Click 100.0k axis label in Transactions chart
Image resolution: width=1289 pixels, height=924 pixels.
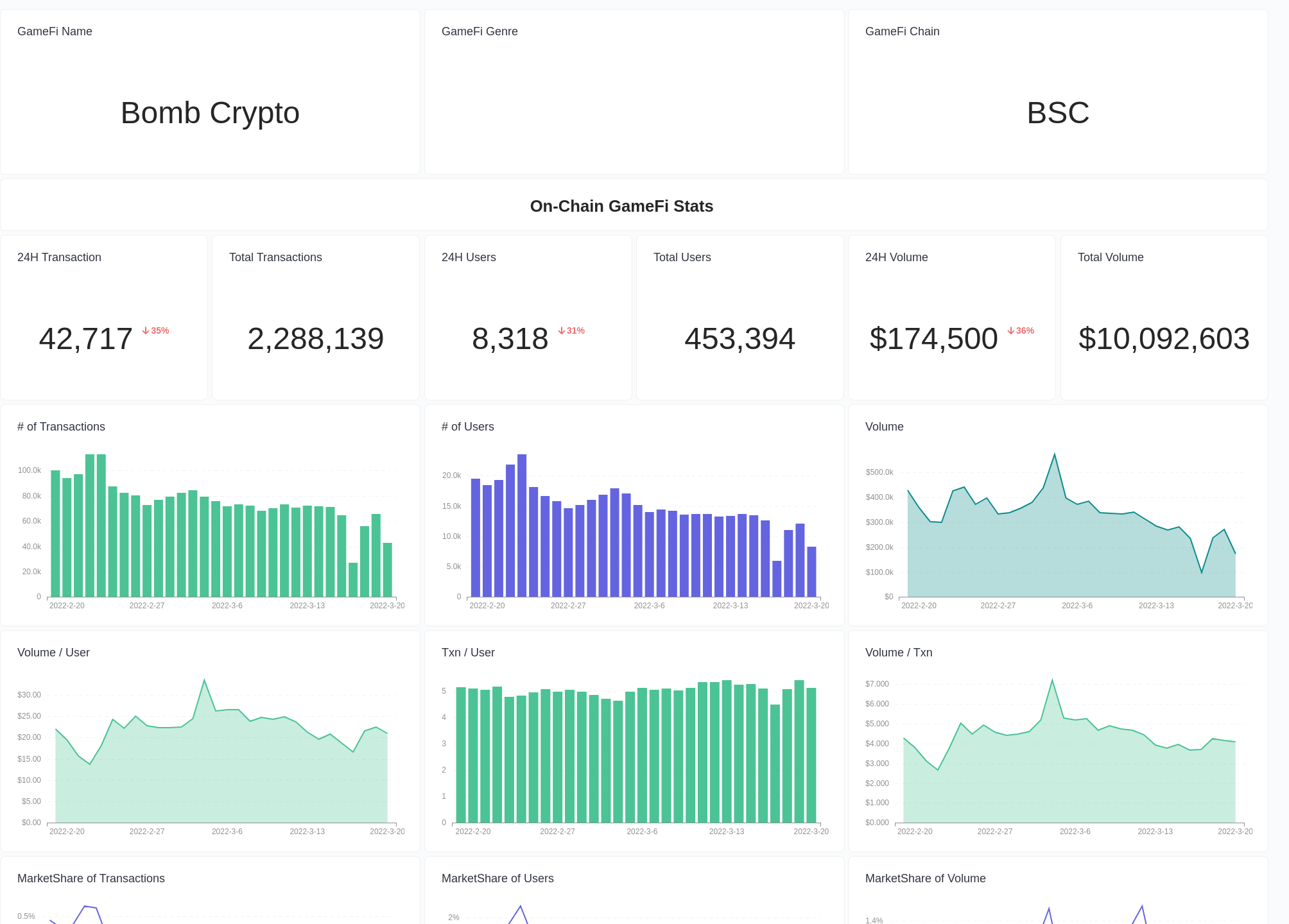pyautogui.click(x=30, y=470)
